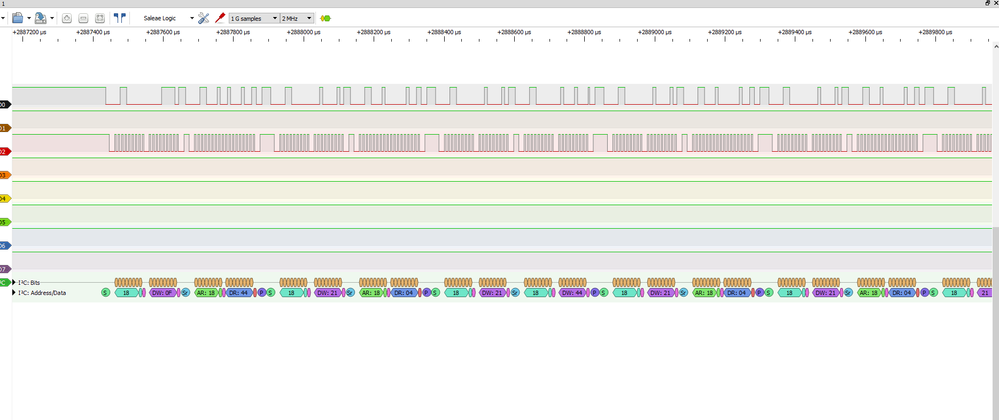The image size is (999, 420).
Task: Click the red channel 02 label
Action: (5, 151)
